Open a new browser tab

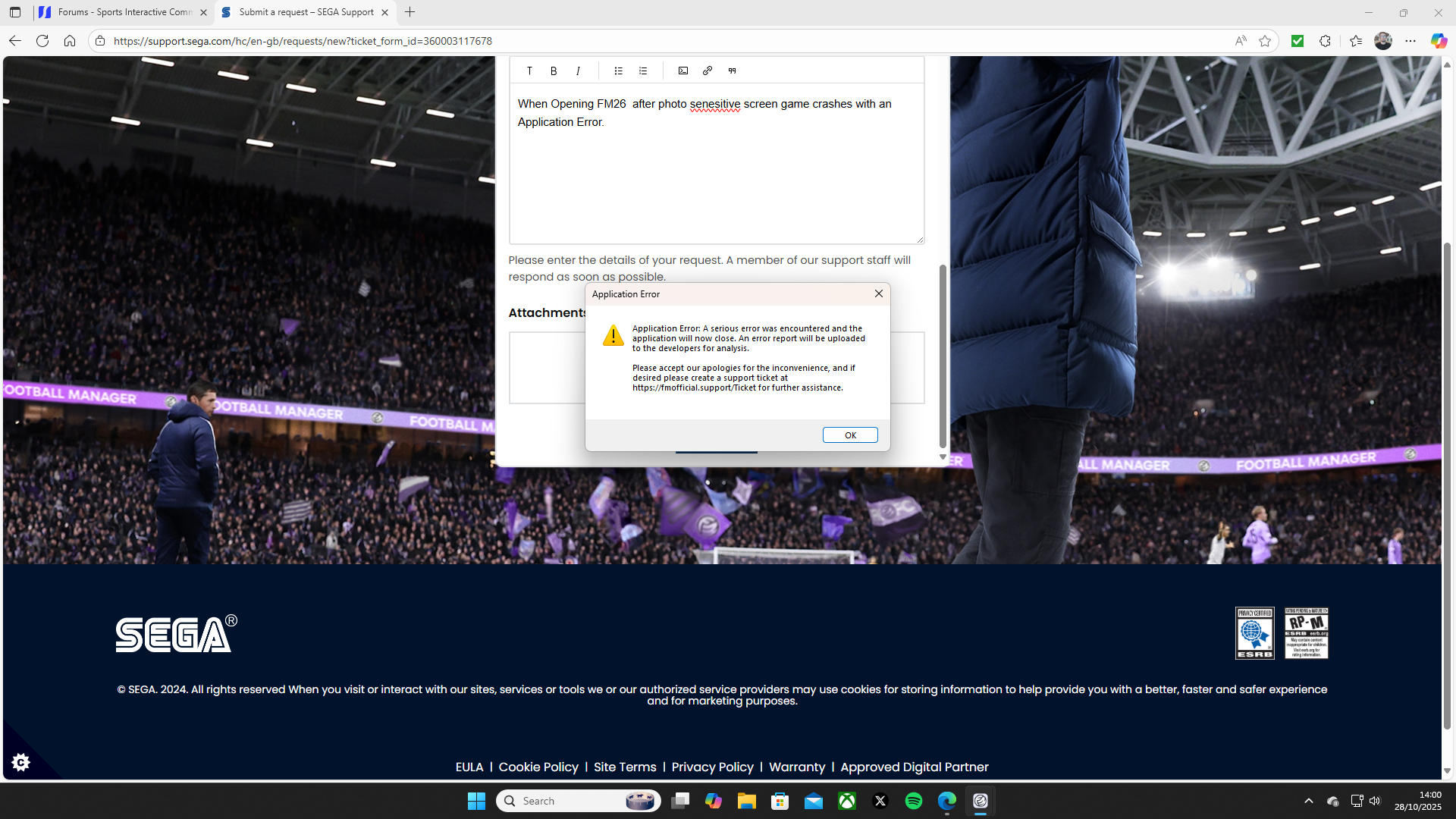(x=410, y=12)
